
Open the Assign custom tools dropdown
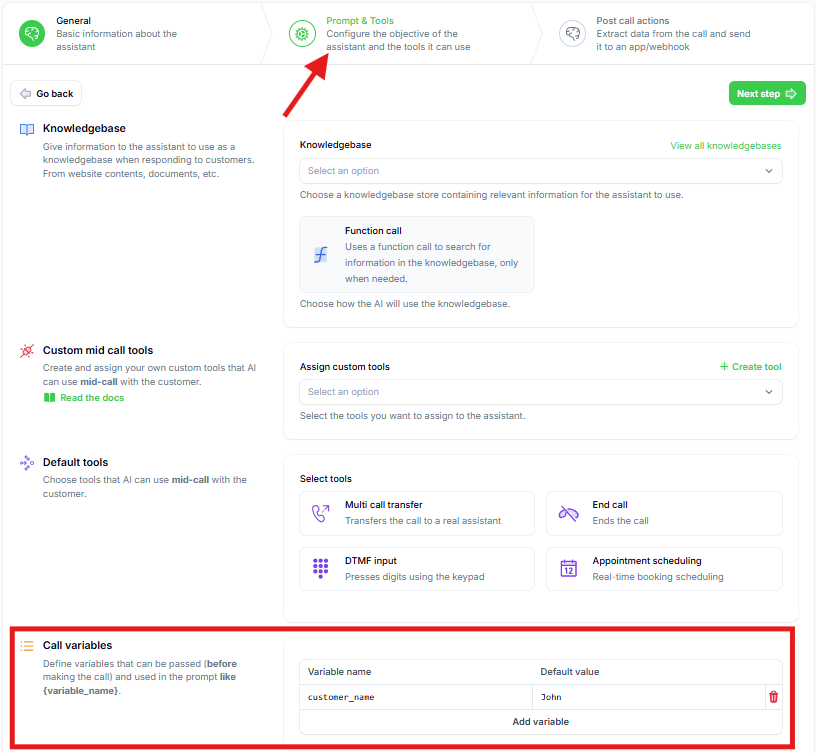[541, 392]
